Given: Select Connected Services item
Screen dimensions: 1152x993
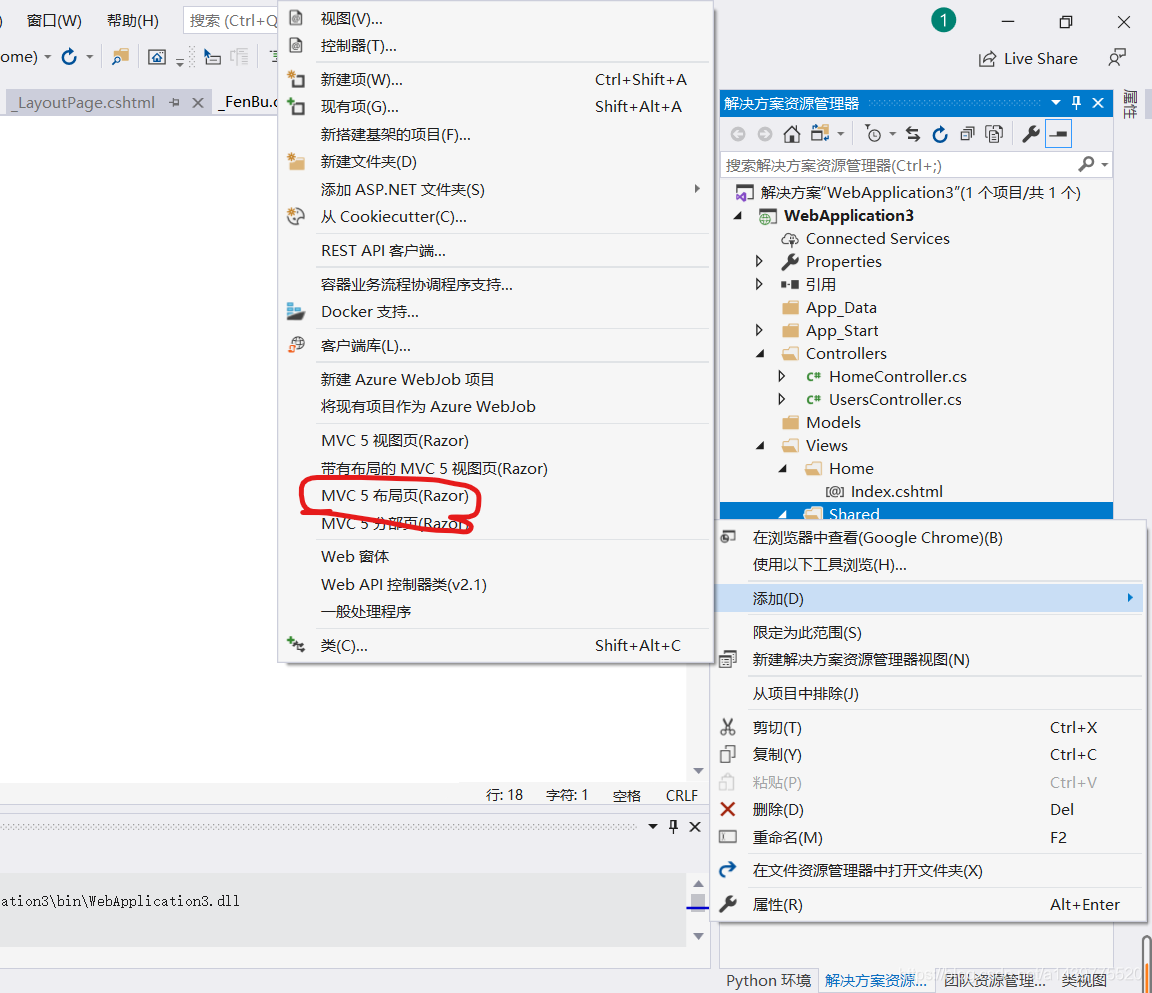Looking at the screenshot, I should click(x=876, y=239).
